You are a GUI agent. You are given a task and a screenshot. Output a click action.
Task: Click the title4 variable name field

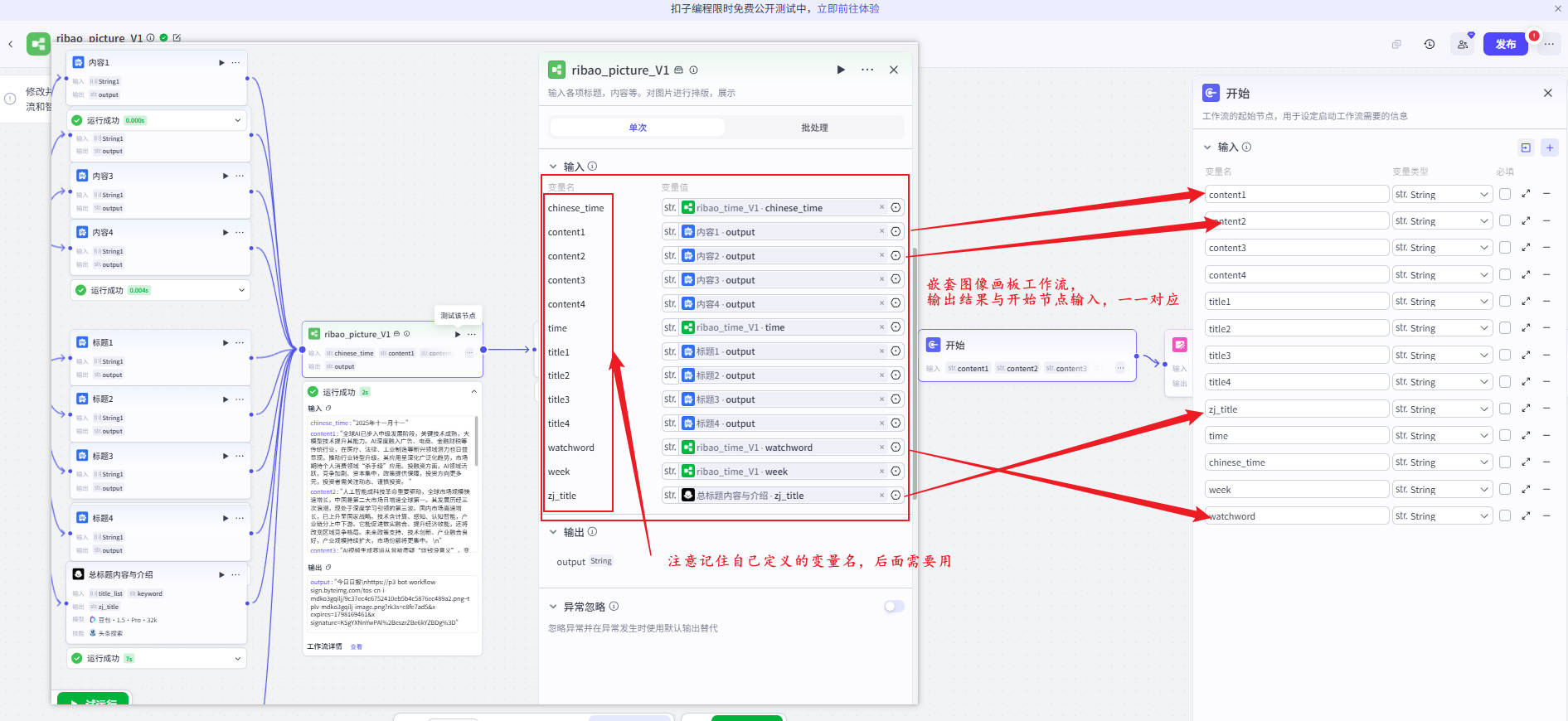[1297, 382]
